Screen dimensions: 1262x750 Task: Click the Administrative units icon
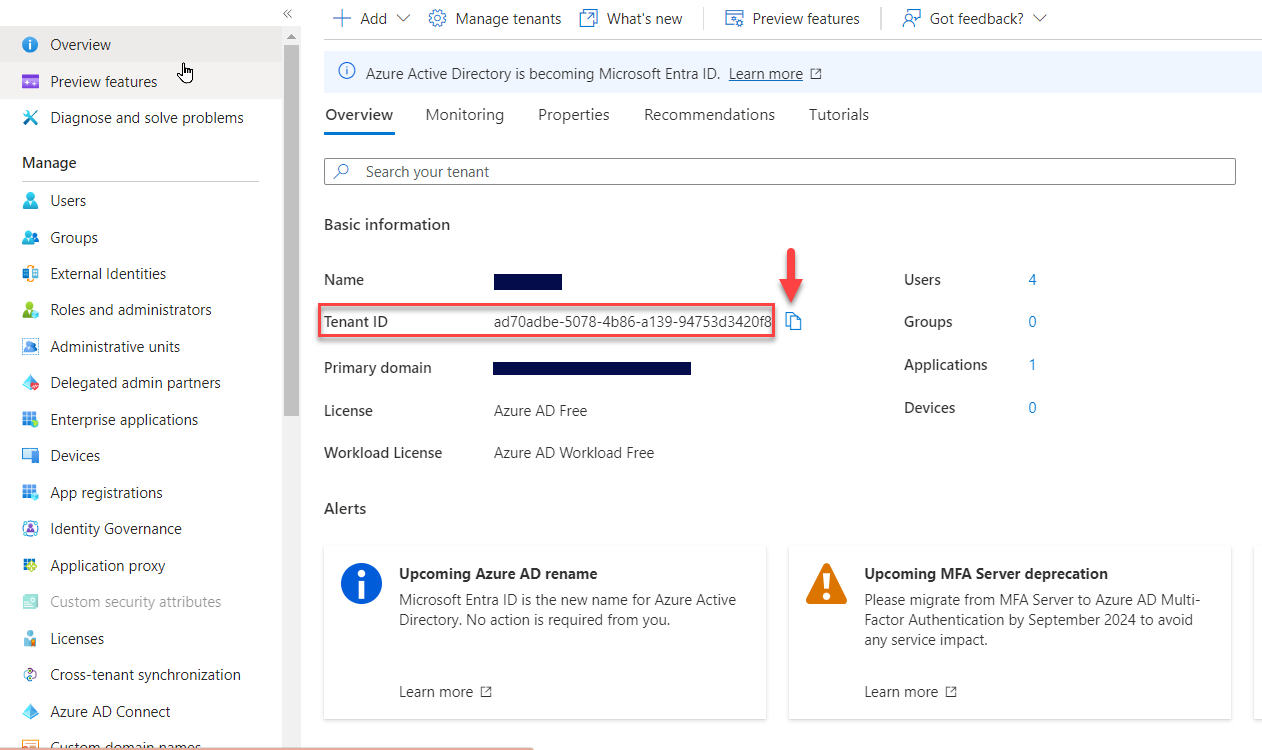[30, 347]
